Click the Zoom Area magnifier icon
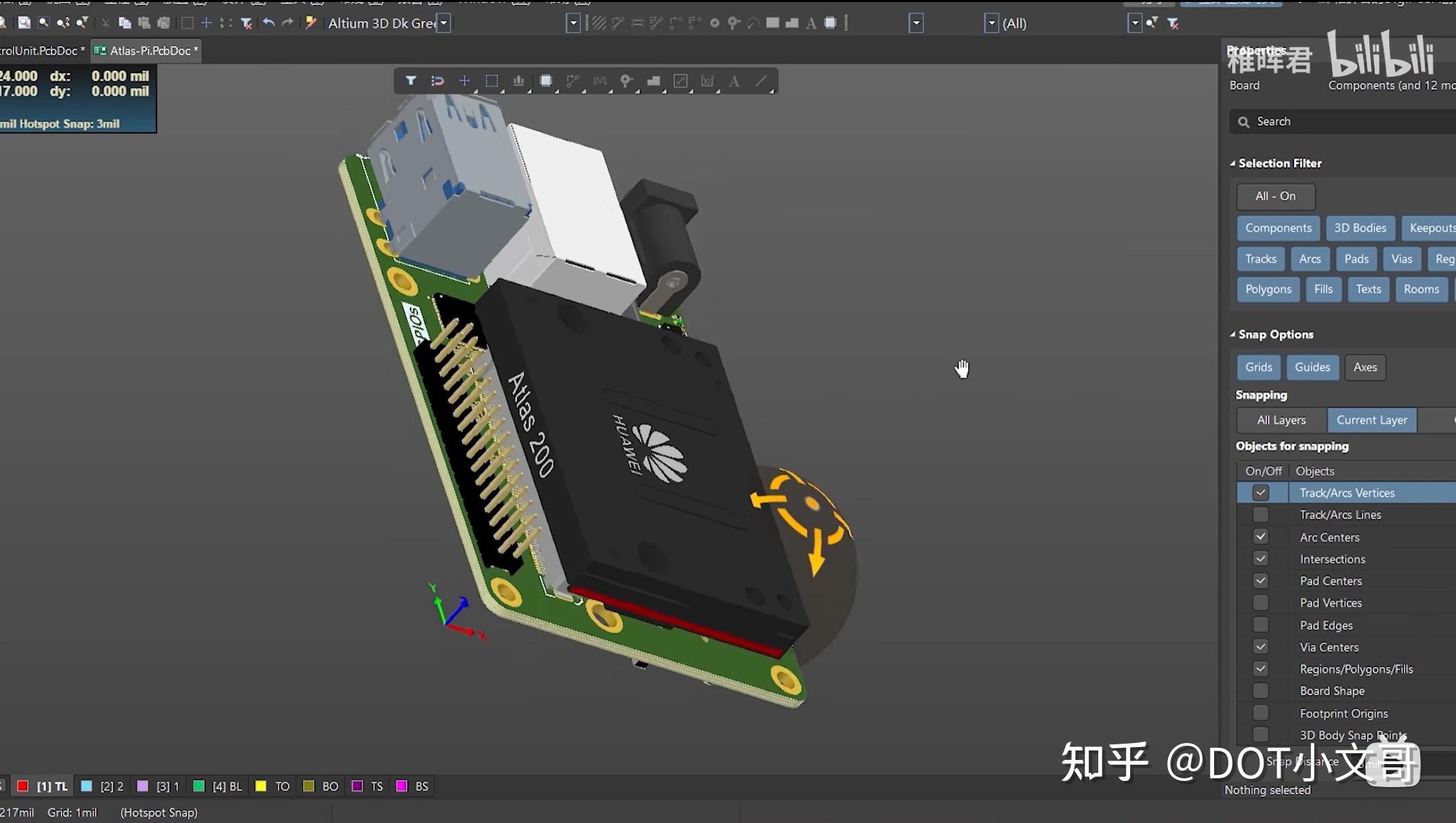 (x=43, y=23)
